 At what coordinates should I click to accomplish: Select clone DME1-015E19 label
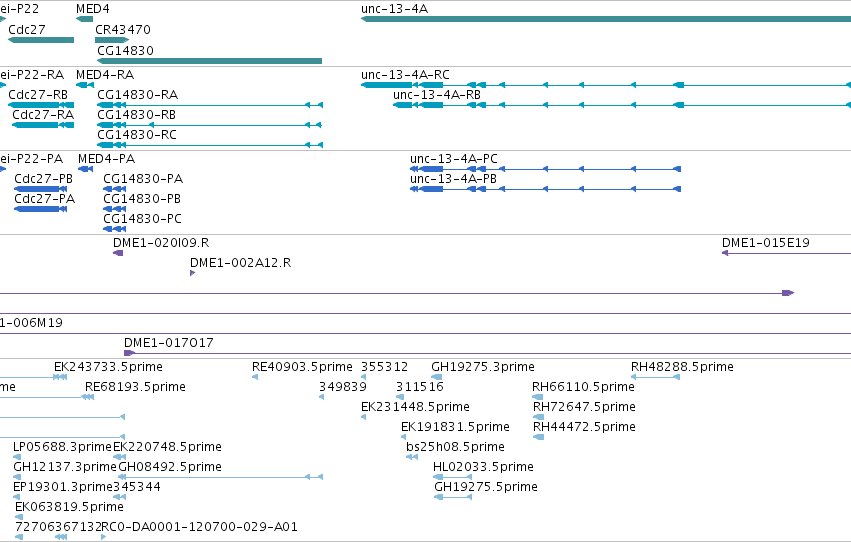pyautogui.click(x=765, y=243)
